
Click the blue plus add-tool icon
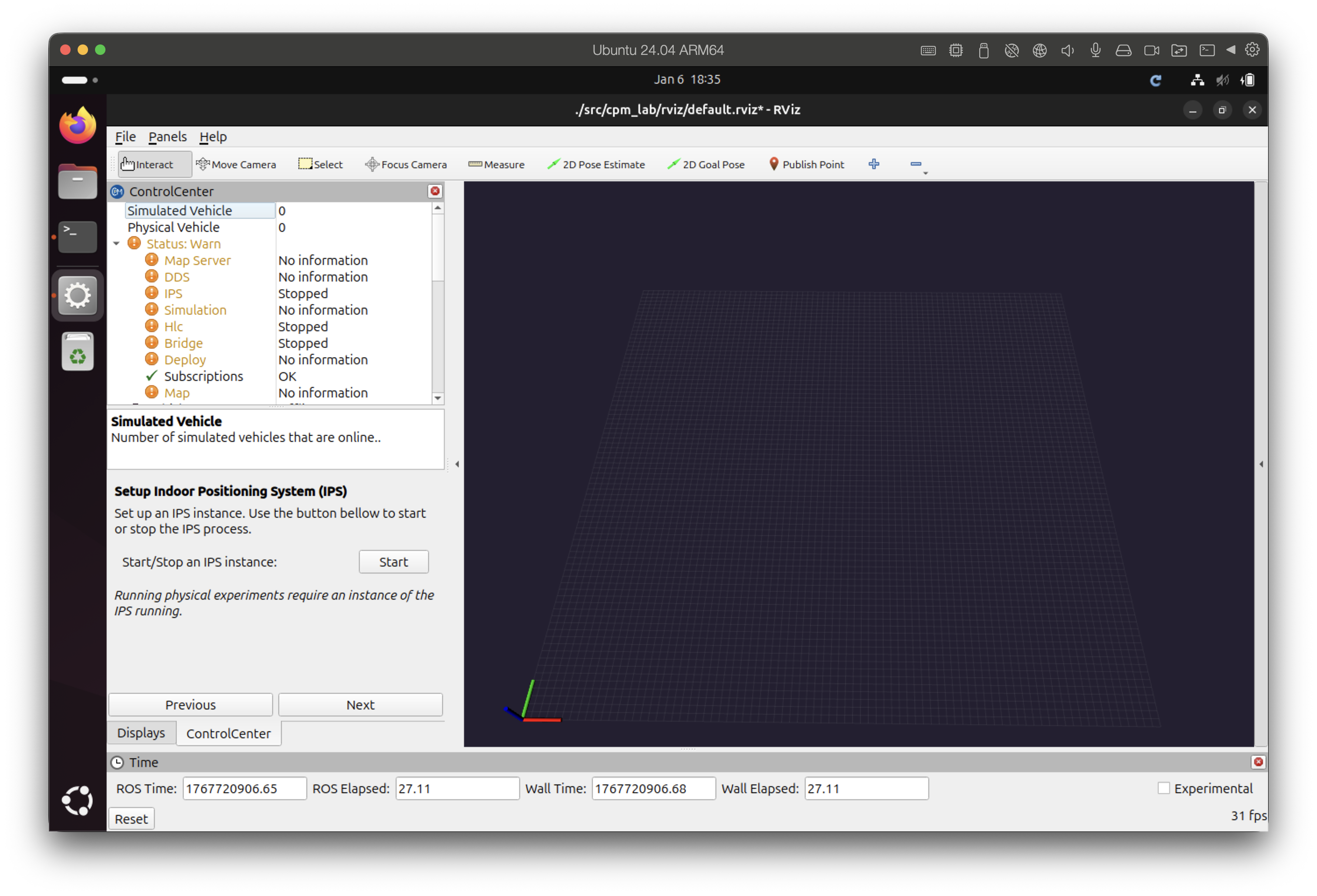[874, 164]
